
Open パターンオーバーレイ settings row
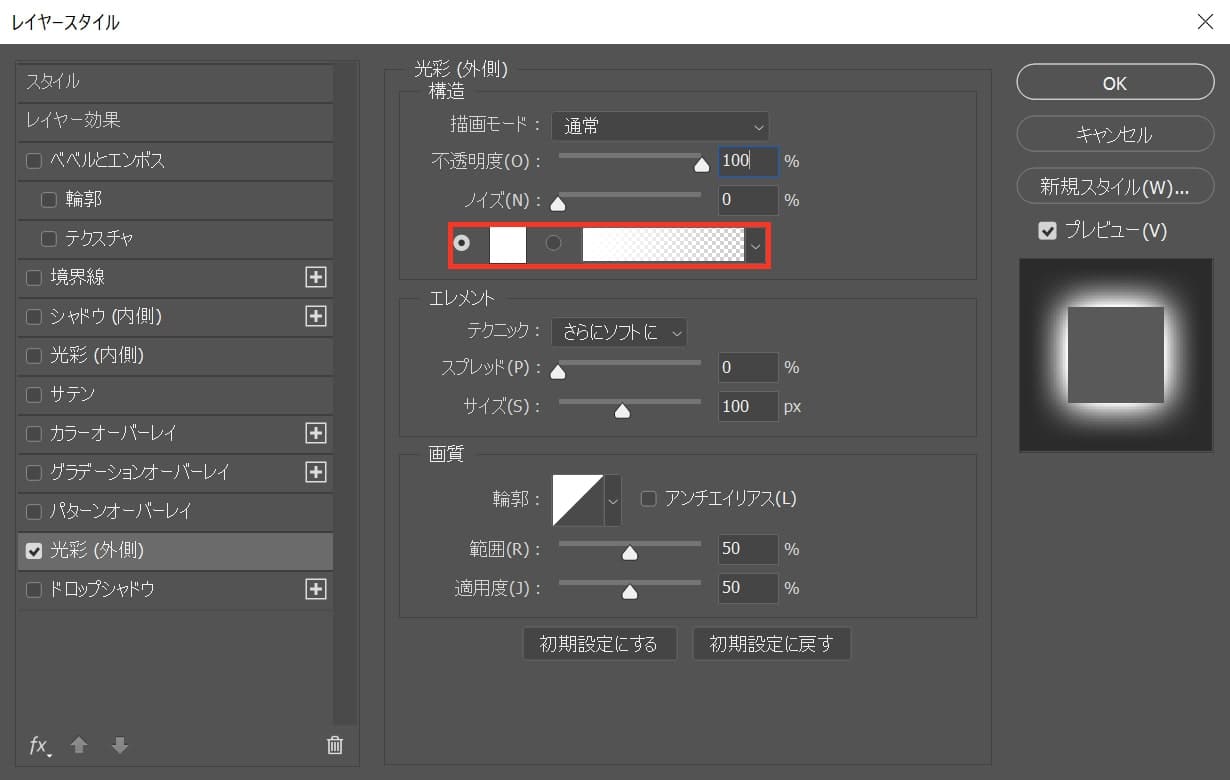175,511
